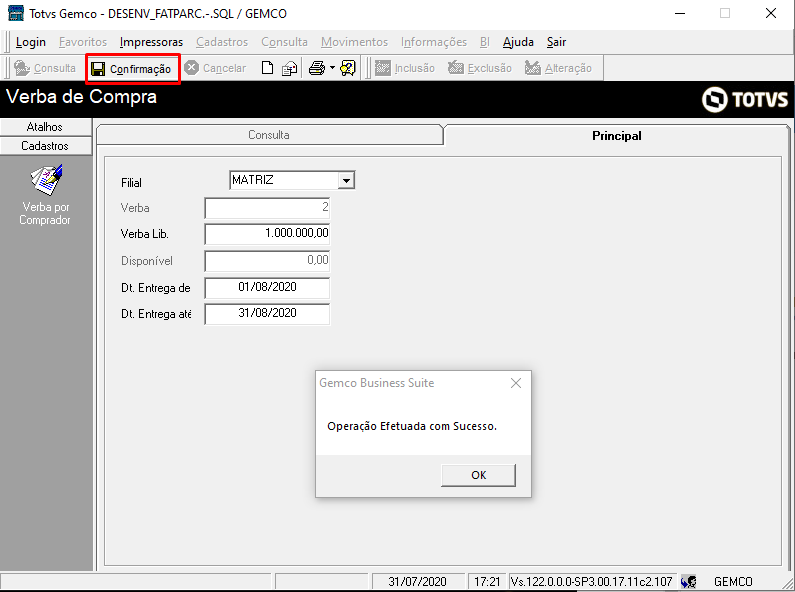Image resolution: width=795 pixels, height=592 pixels.
Task: Open the Informações menu
Action: (x=433, y=42)
